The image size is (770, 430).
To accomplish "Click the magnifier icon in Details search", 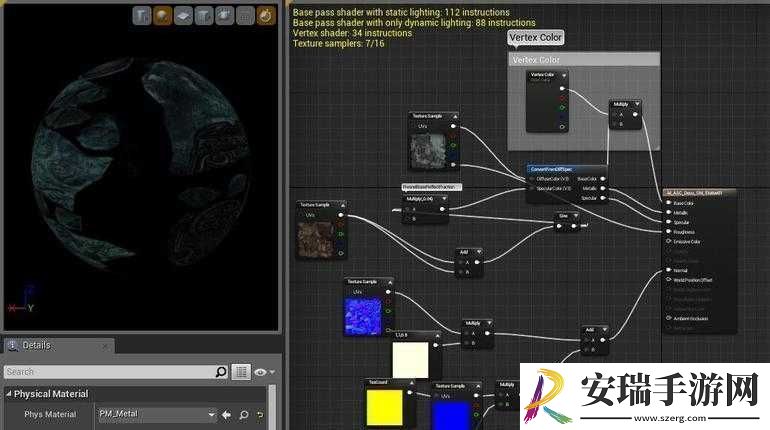I will [x=221, y=372].
